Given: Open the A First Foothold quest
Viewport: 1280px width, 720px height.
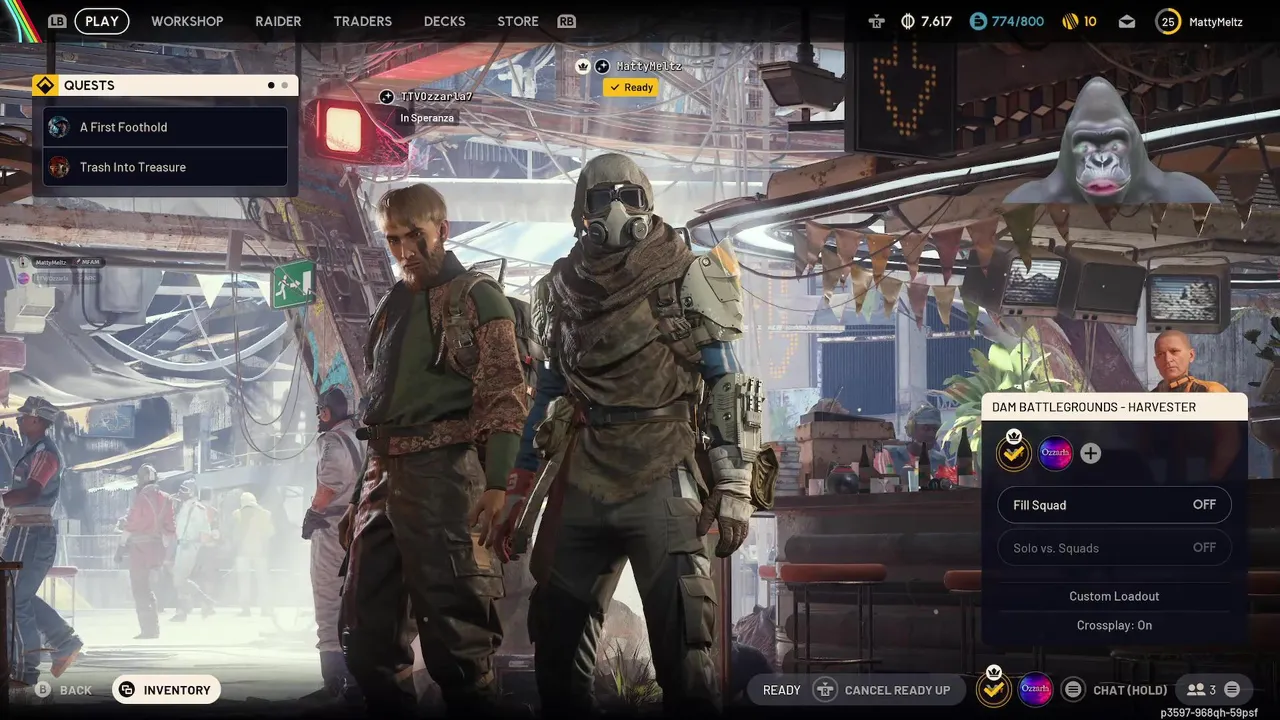Looking at the screenshot, I should click(x=166, y=127).
